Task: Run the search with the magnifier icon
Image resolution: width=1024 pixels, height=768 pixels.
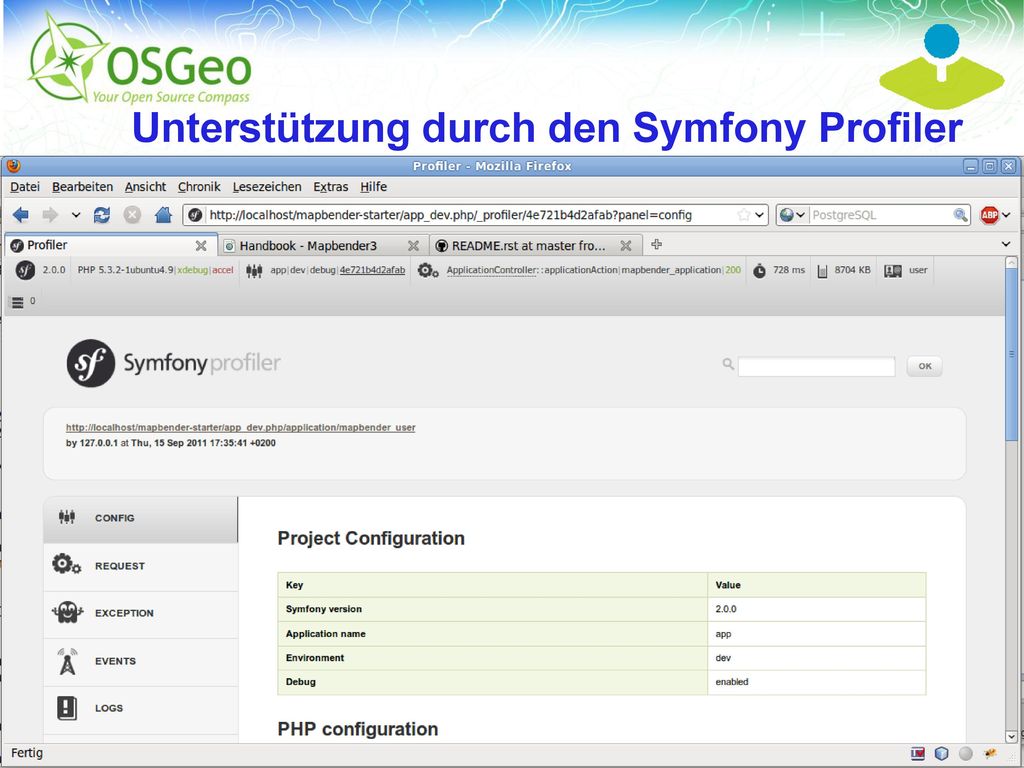Action: 961,215
